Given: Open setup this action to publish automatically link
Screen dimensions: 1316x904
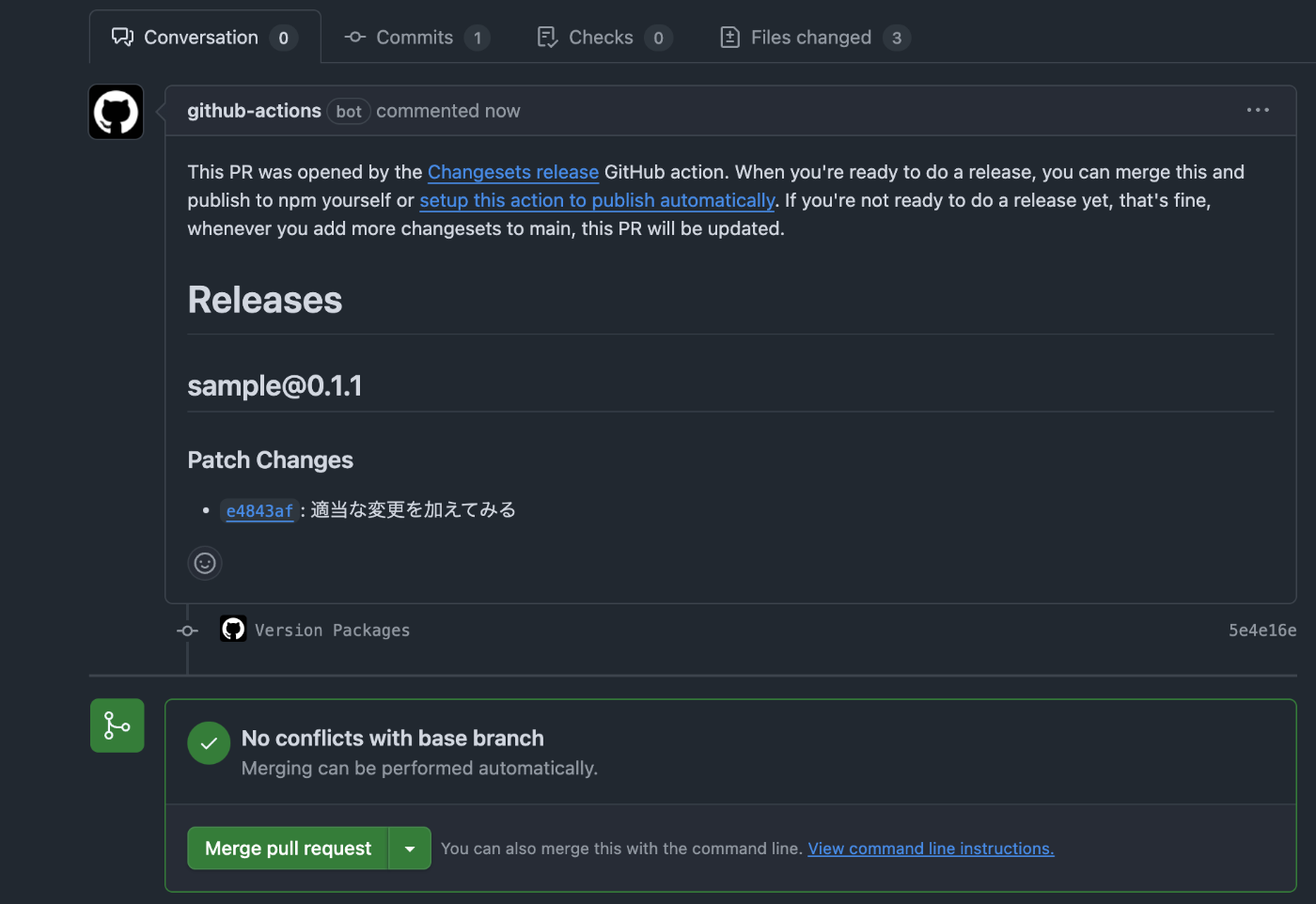Looking at the screenshot, I should [x=597, y=200].
